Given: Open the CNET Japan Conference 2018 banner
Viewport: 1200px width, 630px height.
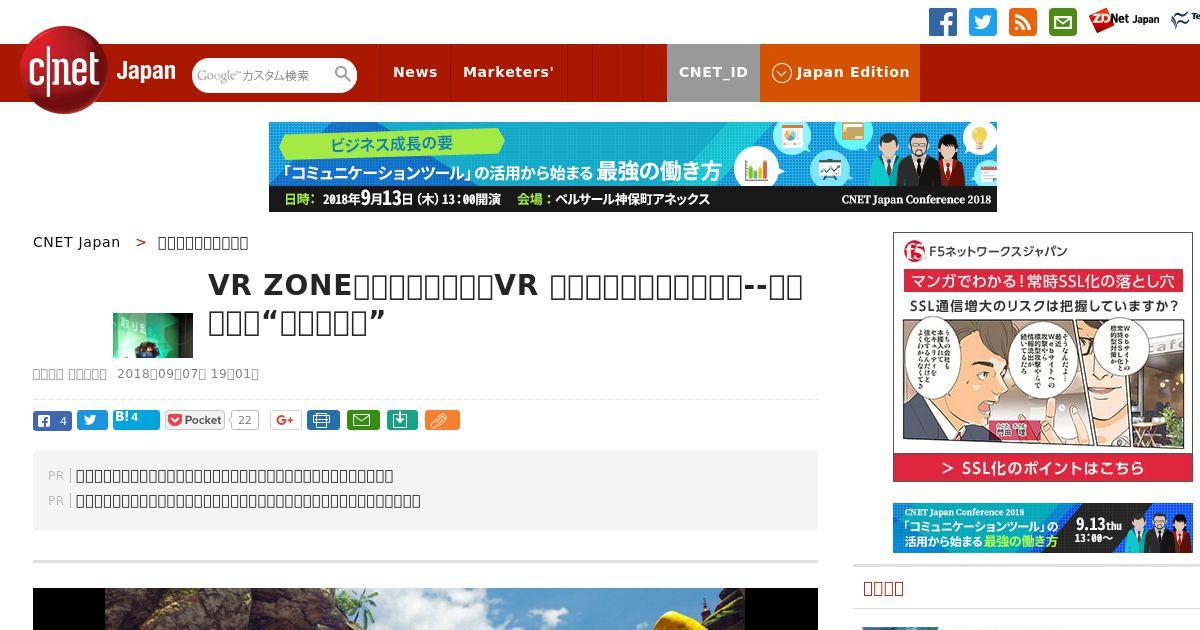Looking at the screenshot, I should pyautogui.click(x=633, y=167).
